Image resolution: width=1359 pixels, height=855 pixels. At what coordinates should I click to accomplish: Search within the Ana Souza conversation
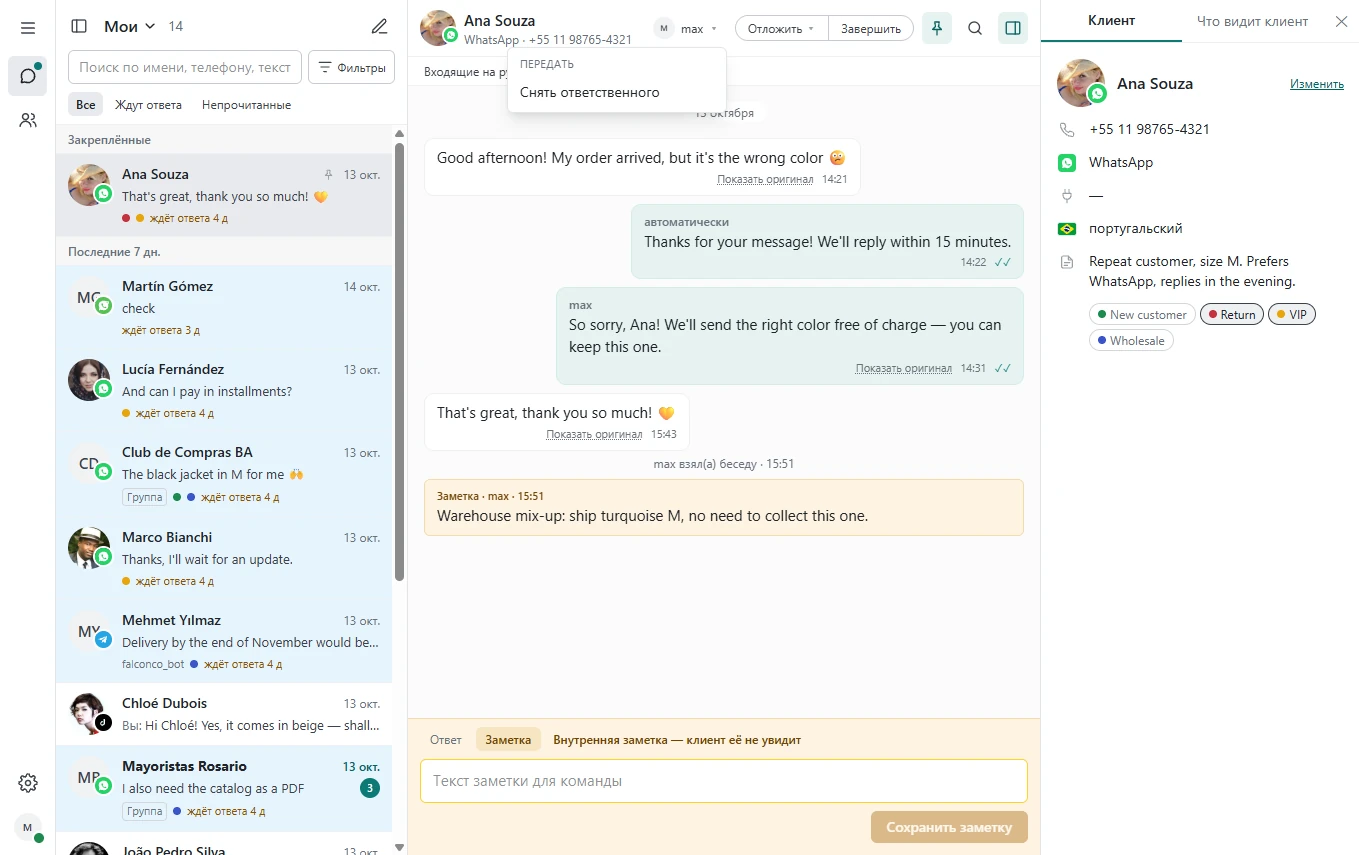(975, 29)
